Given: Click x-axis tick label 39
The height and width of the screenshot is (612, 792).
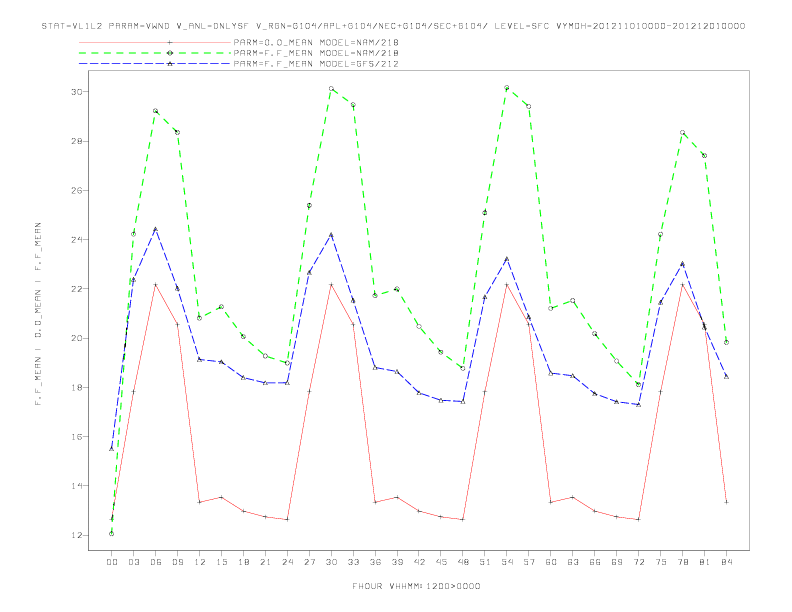Looking at the screenshot, I should tap(397, 562).
